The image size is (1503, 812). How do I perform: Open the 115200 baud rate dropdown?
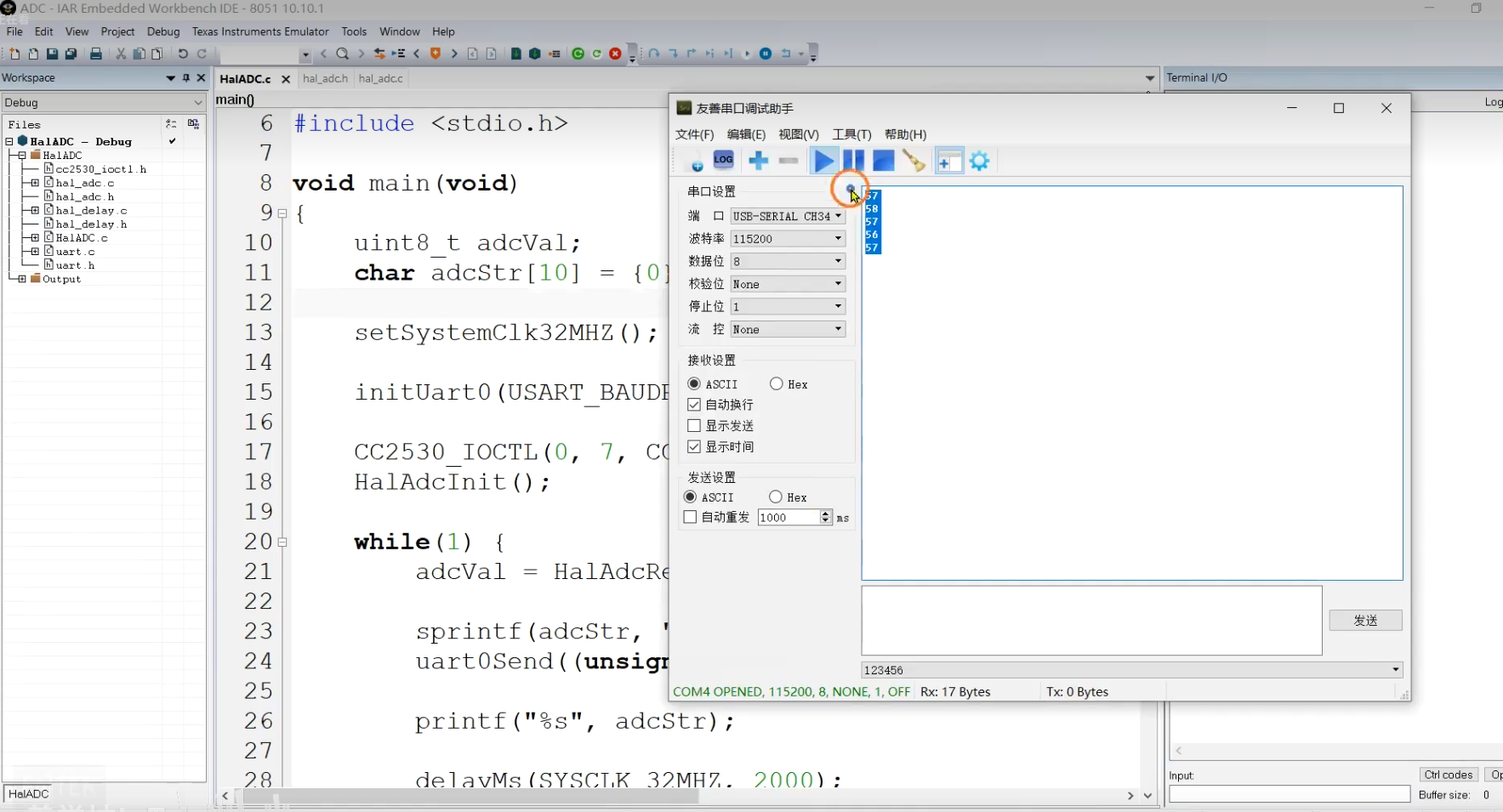(x=788, y=239)
